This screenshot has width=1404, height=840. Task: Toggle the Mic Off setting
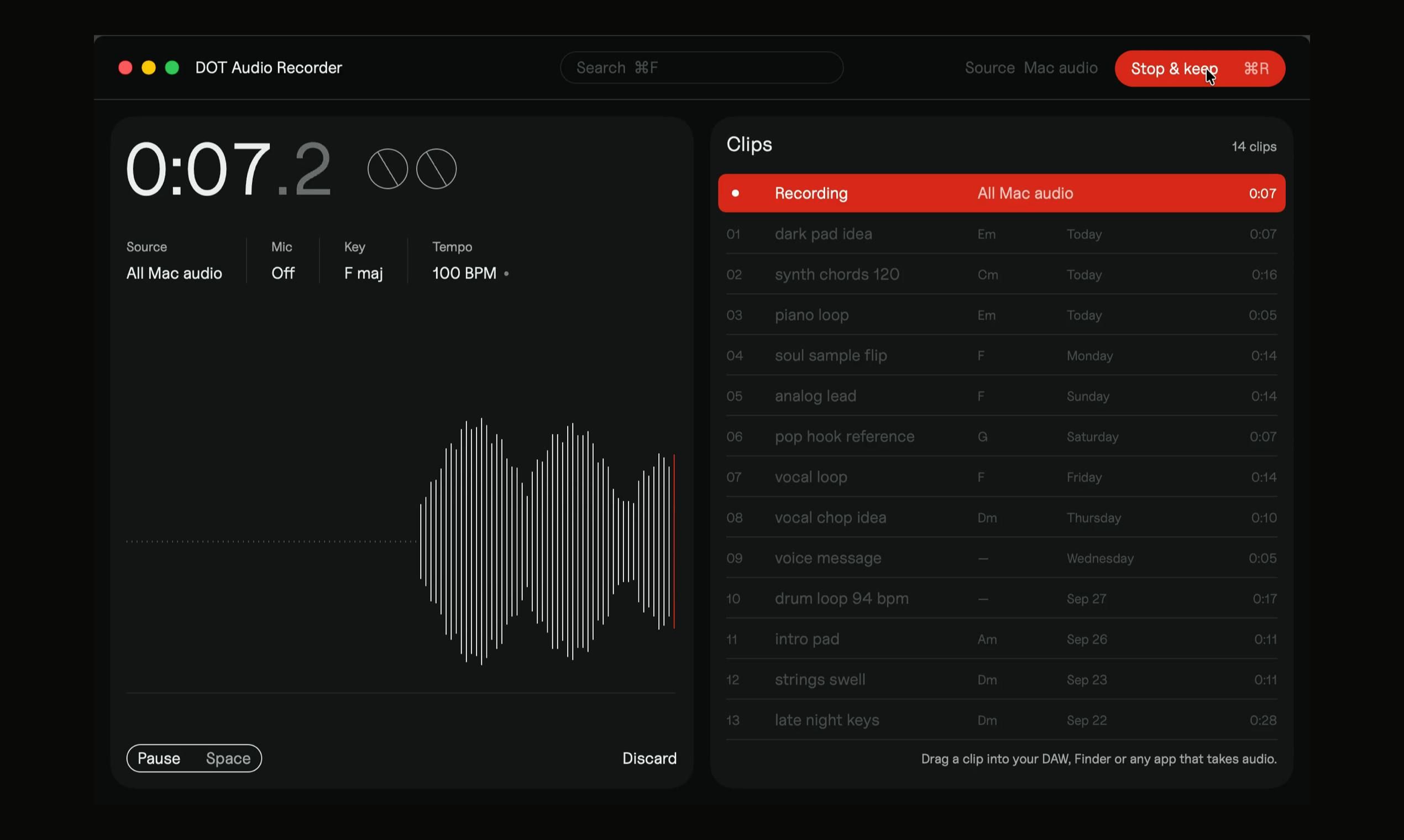point(282,260)
